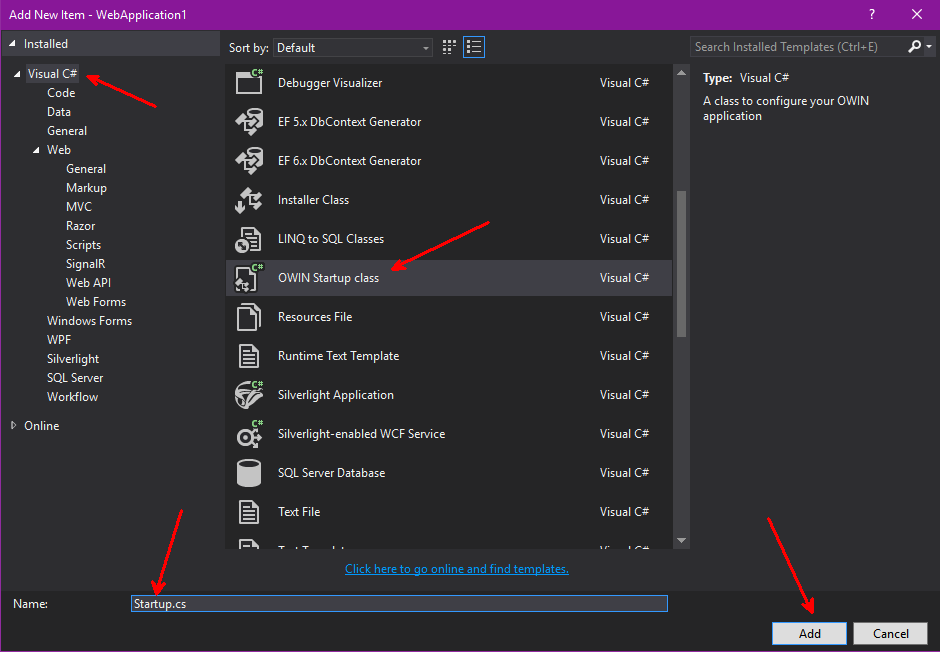The image size is (940, 652).
Task: Collapse the Web tree node
Action: point(36,150)
